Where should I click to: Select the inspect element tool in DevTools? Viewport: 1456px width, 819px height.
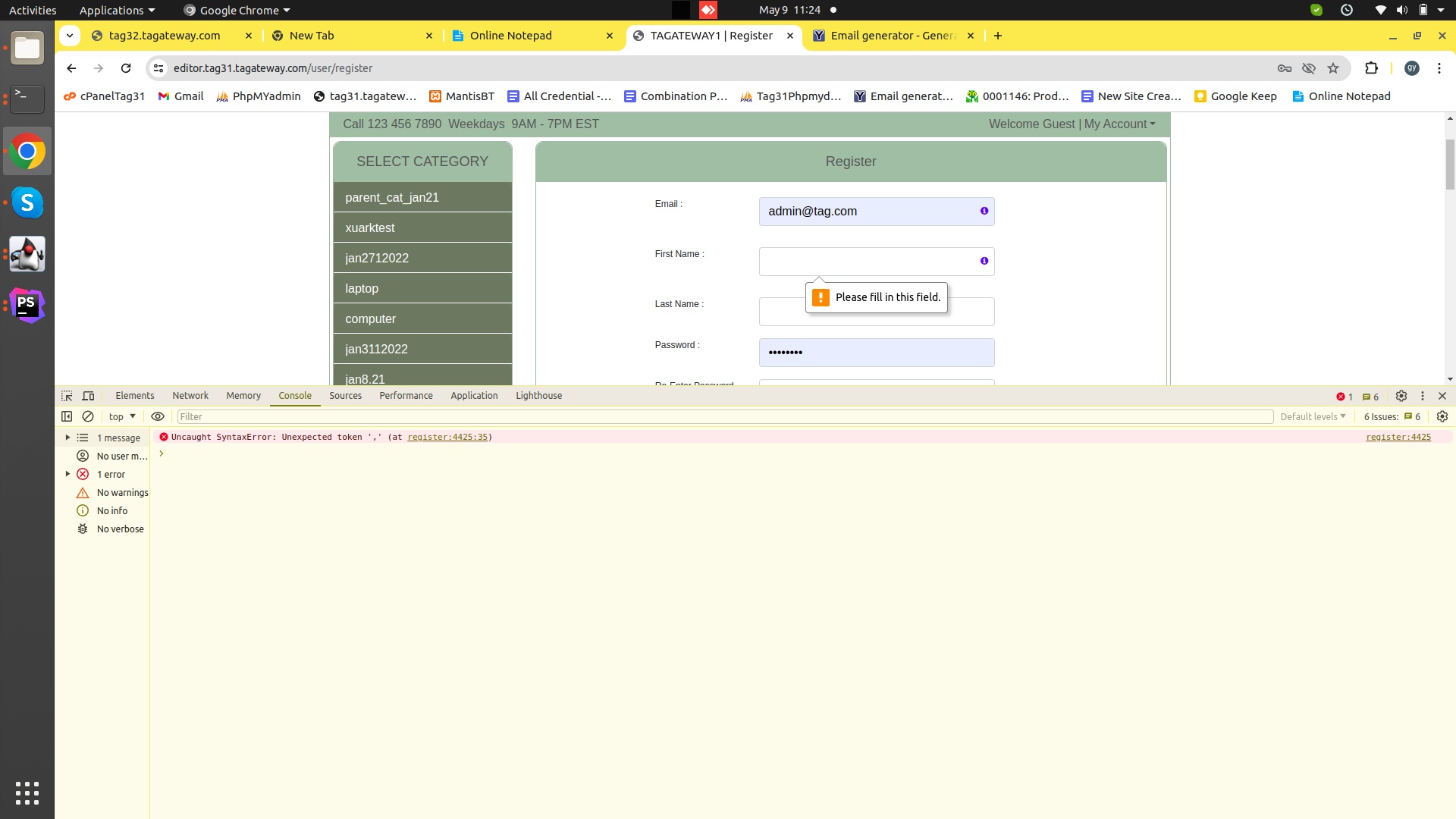tap(67, 395)
